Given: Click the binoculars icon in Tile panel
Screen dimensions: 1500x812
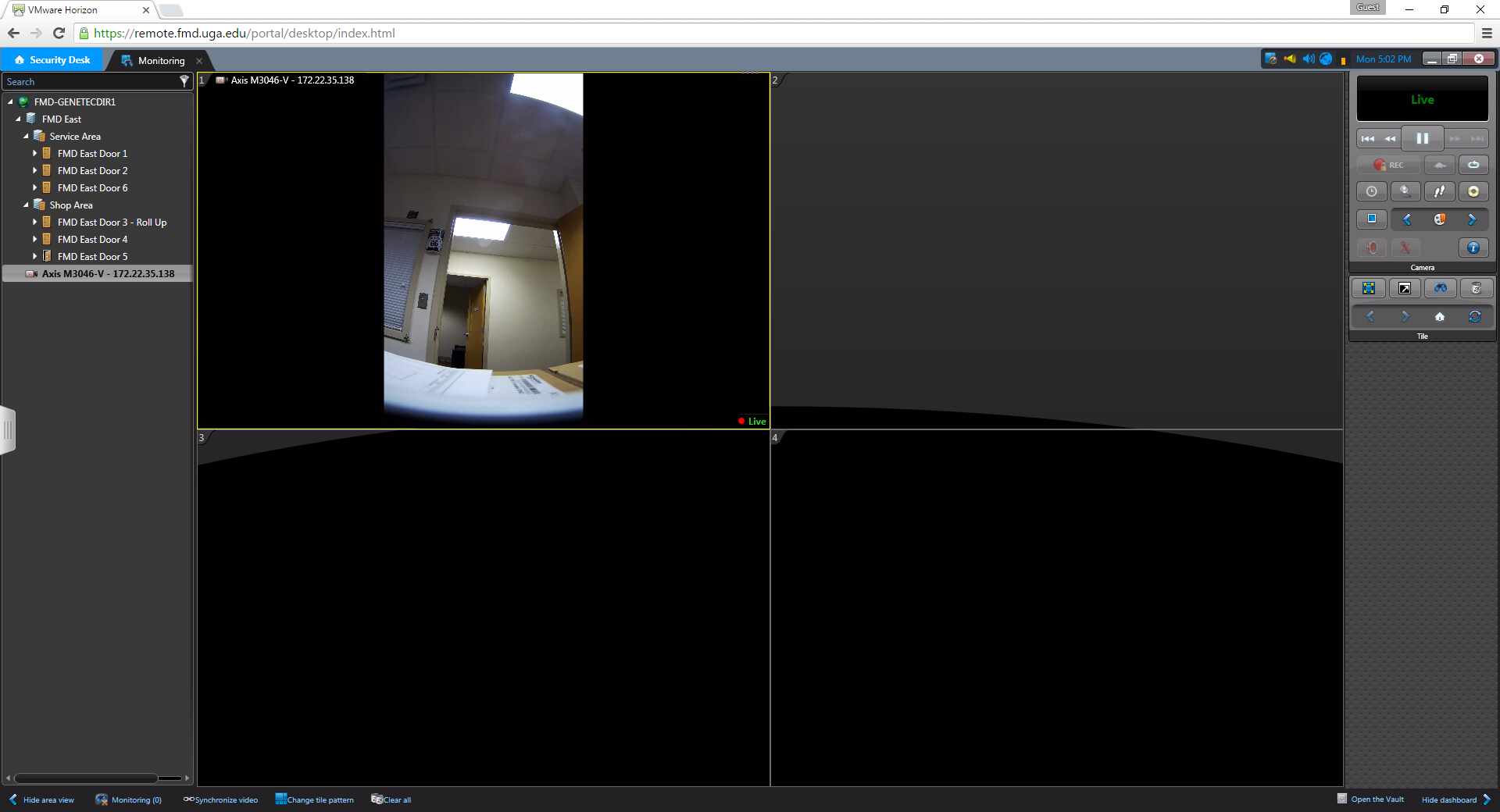Looking at the screenshot, I should [1440, 289].
